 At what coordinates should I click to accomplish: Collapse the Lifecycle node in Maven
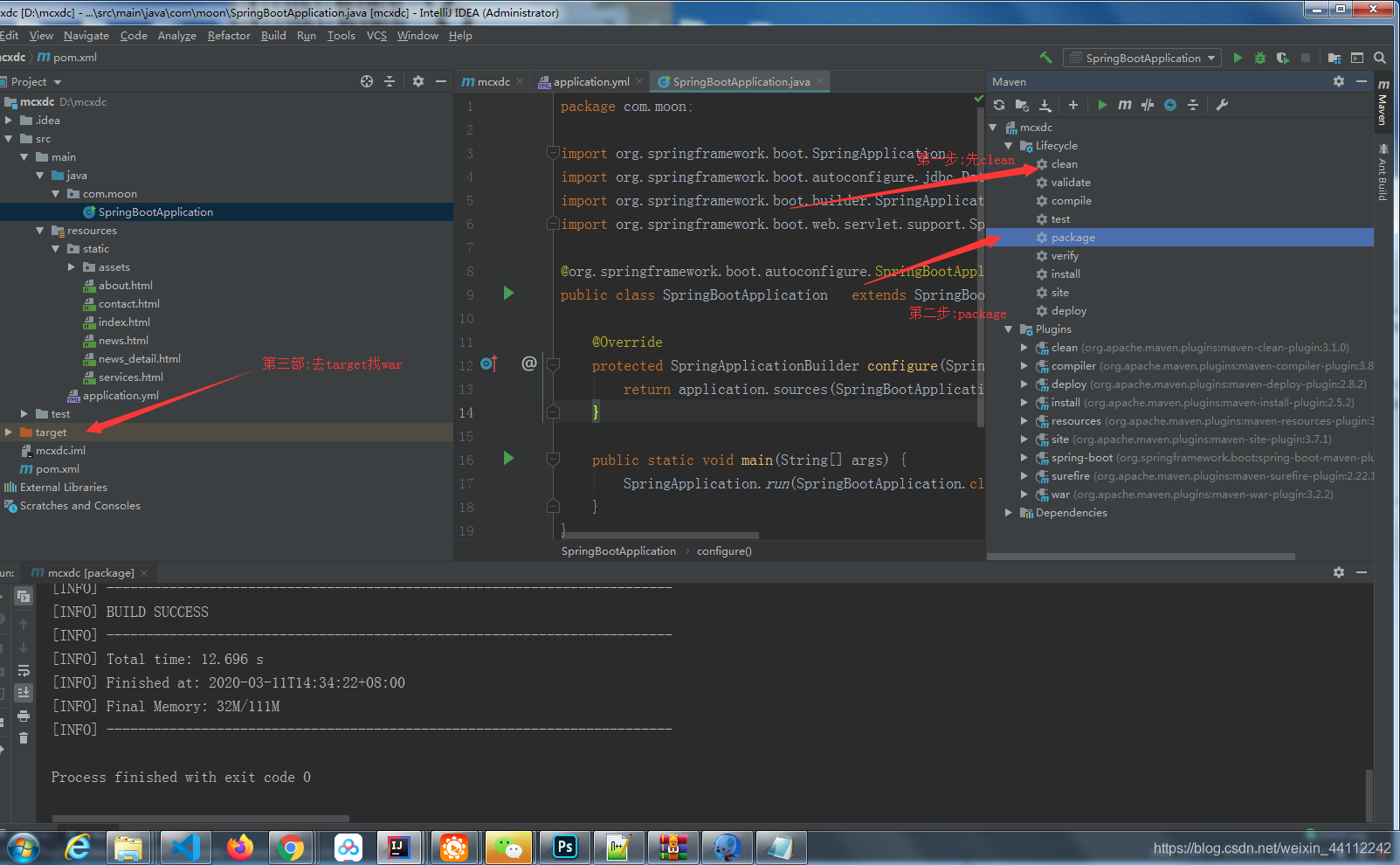click(1009, 146)
